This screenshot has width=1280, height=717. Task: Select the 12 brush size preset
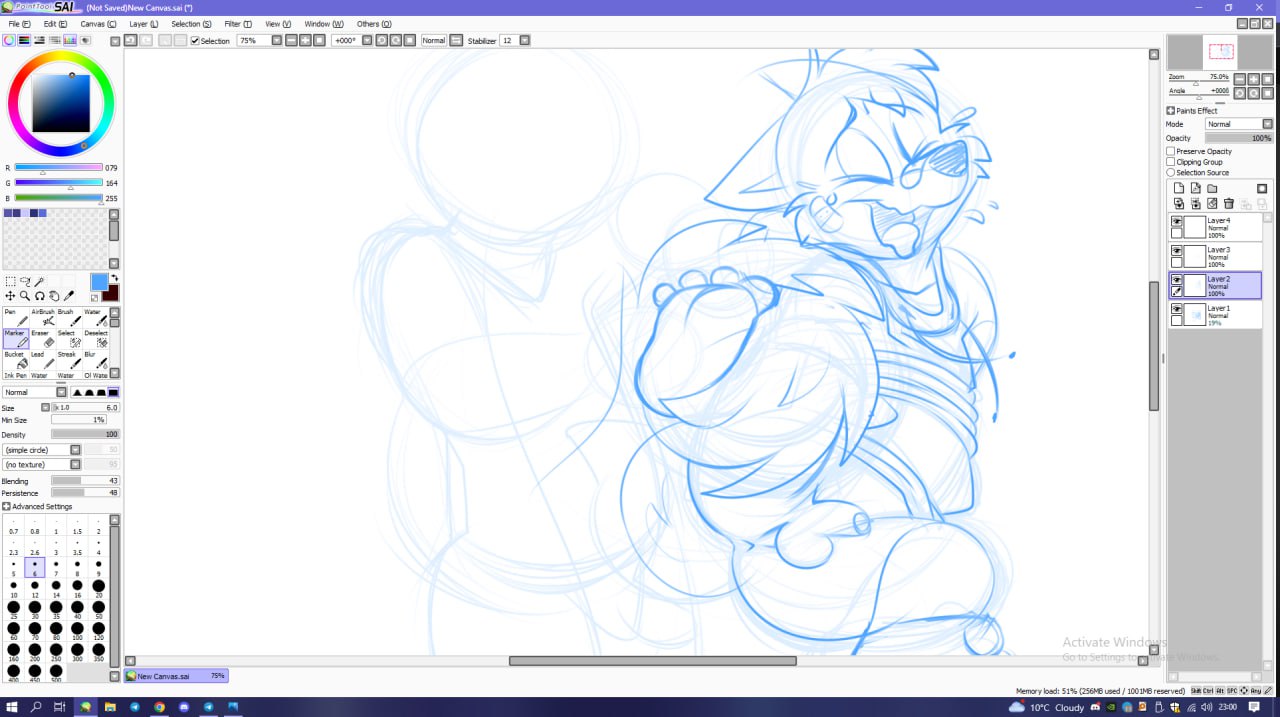point(35,589)
